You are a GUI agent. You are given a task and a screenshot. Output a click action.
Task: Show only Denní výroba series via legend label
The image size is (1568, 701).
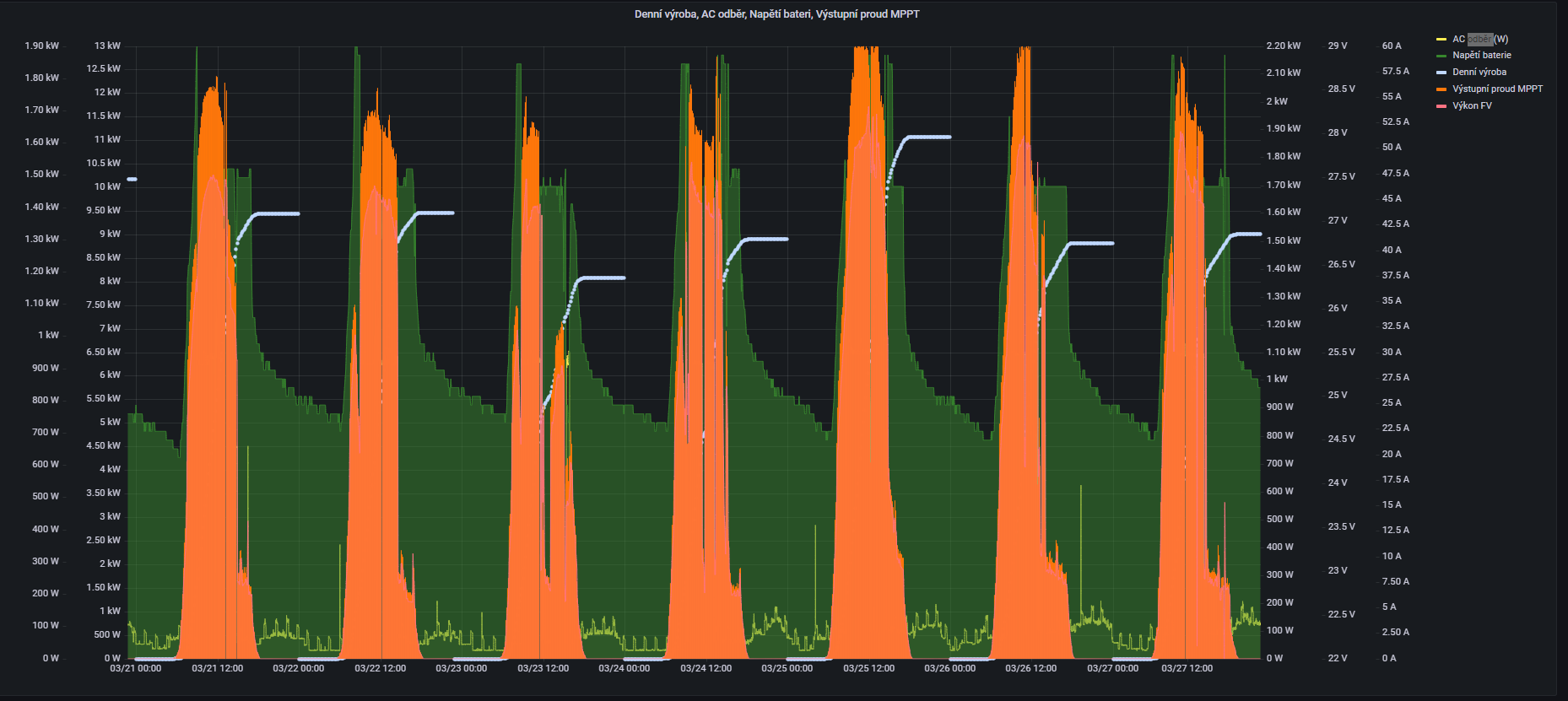tap(1479, 73)
